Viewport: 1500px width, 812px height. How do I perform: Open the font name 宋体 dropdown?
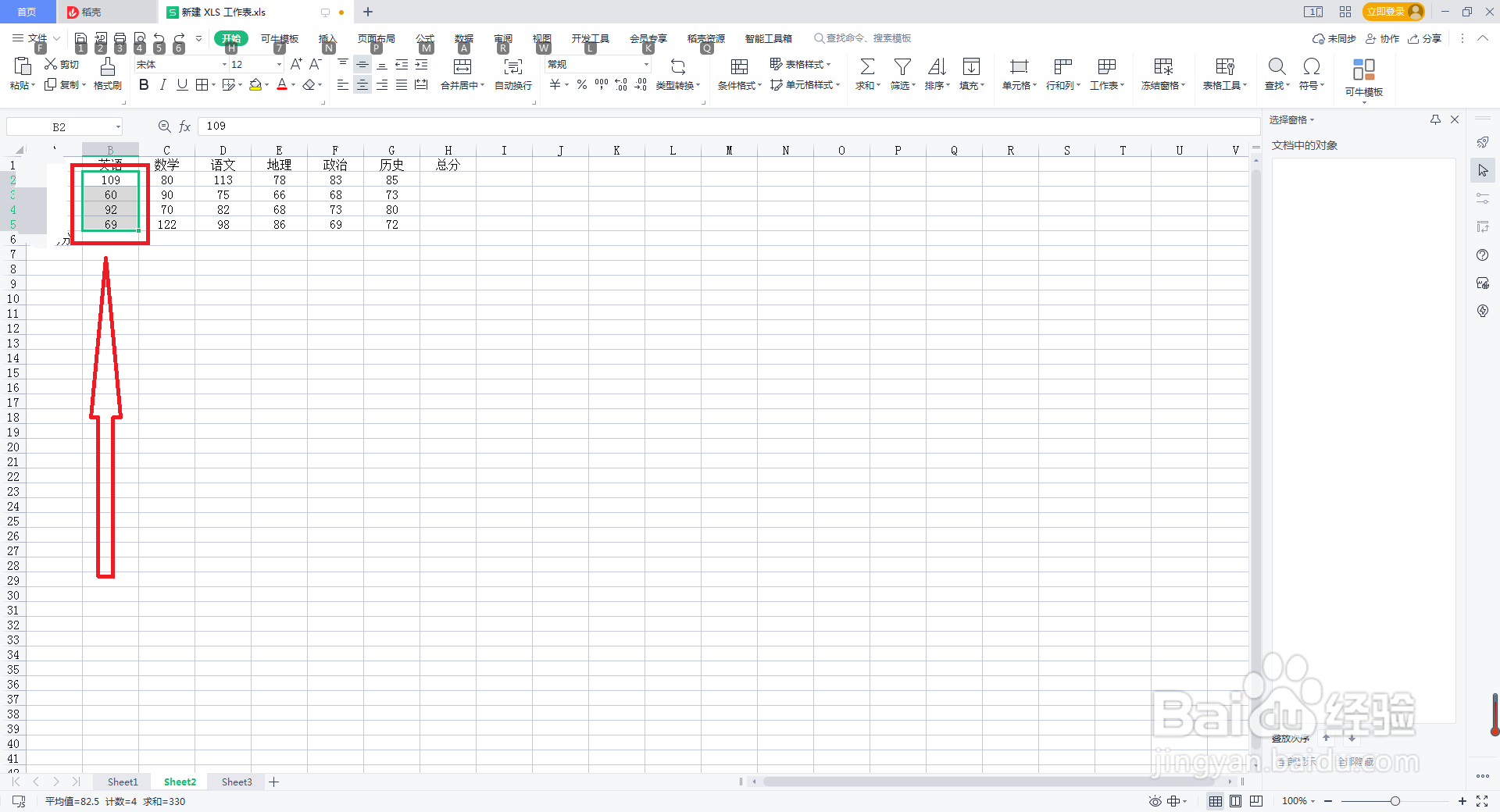click(x=225, y=65)
